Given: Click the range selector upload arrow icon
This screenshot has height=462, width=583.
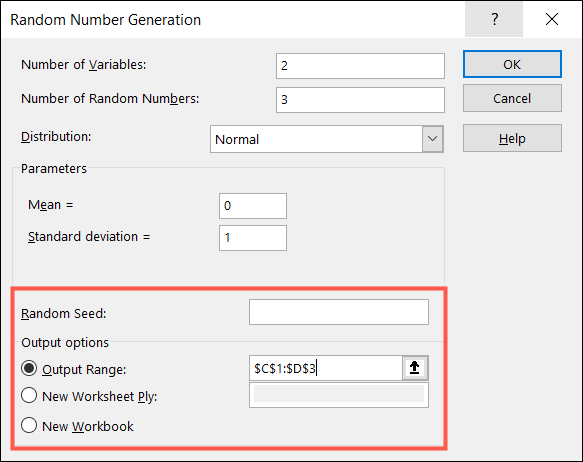Looking at the screenshot, I should point(415,368).
